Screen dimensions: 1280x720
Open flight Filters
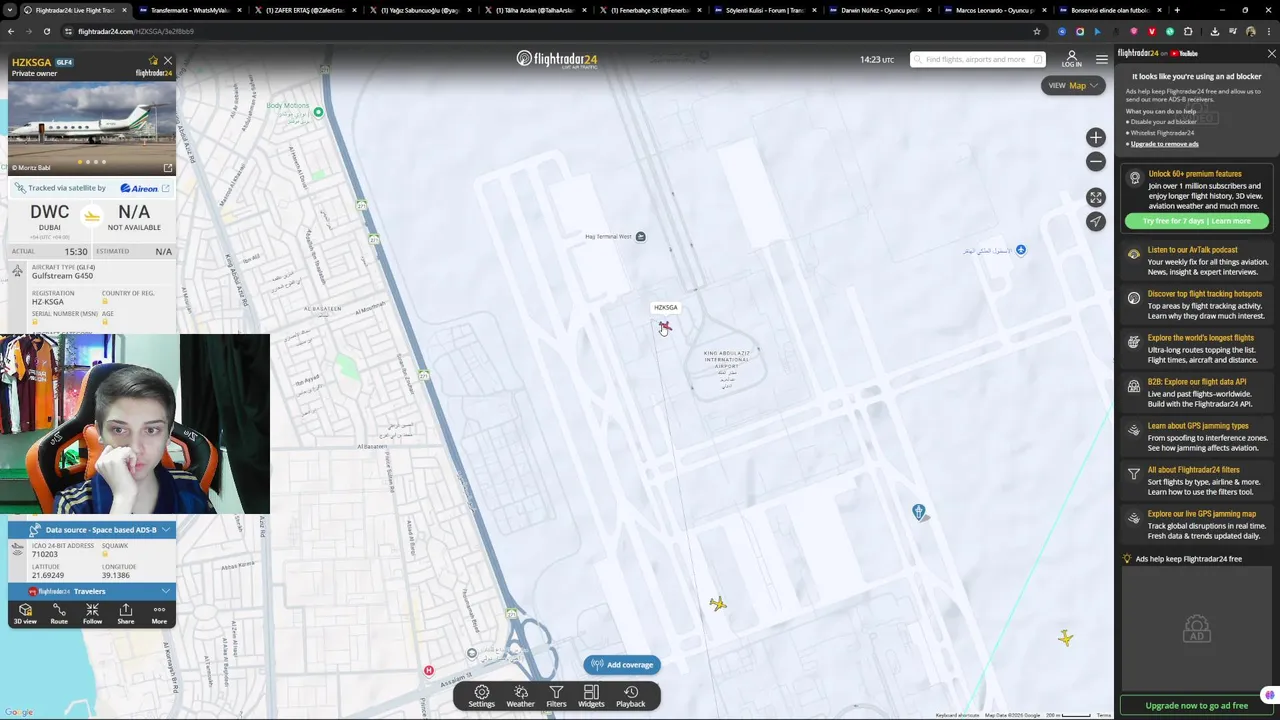[556, 696]
